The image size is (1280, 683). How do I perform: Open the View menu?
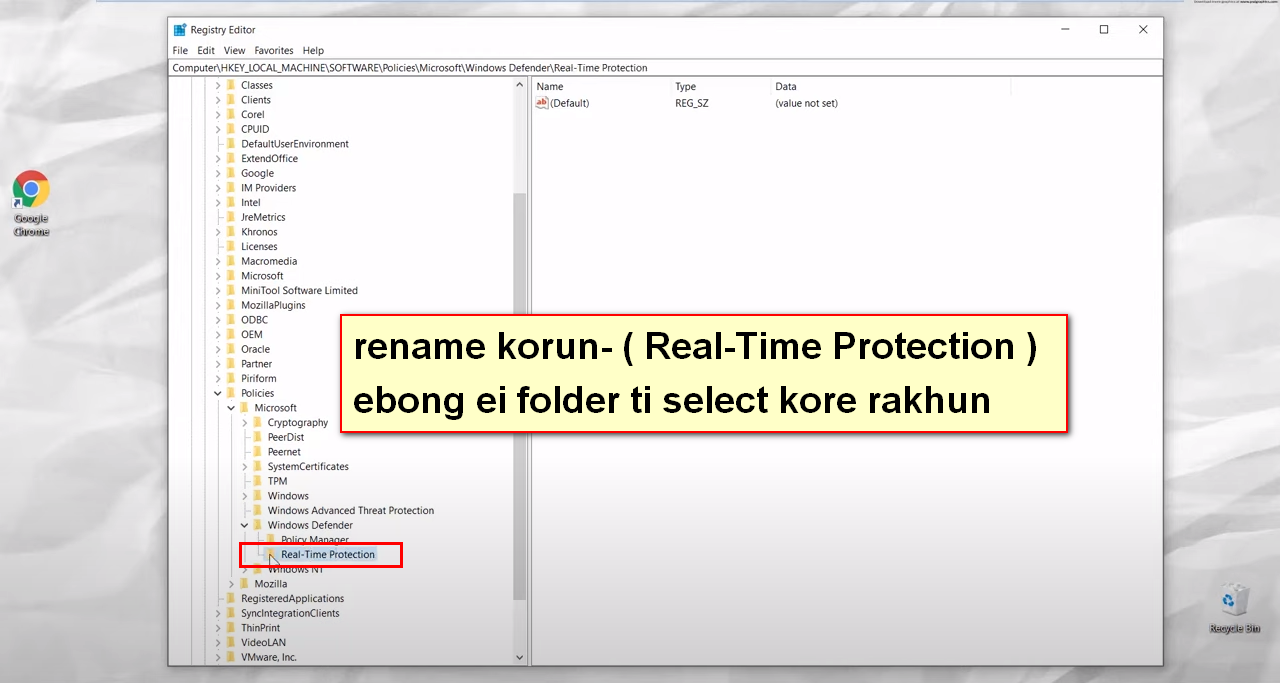(235, 50)
